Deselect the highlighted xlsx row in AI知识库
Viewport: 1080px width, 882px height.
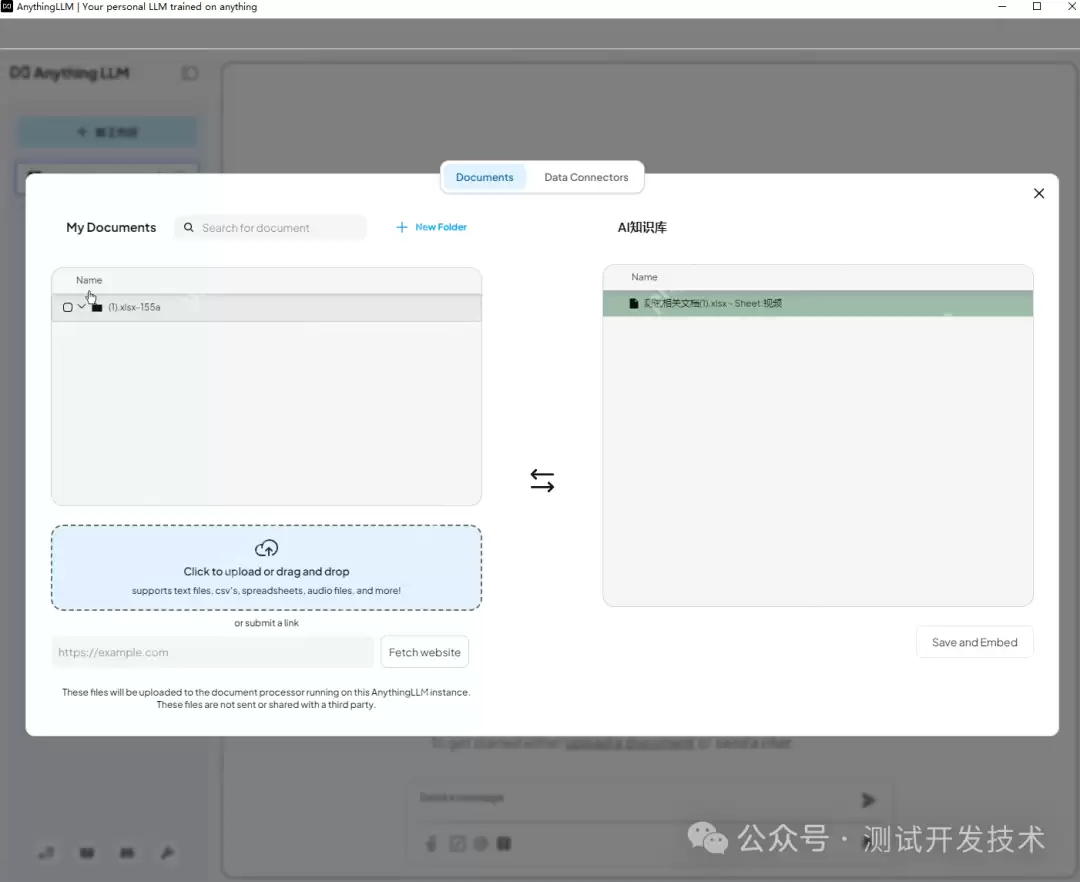[818, 303]
